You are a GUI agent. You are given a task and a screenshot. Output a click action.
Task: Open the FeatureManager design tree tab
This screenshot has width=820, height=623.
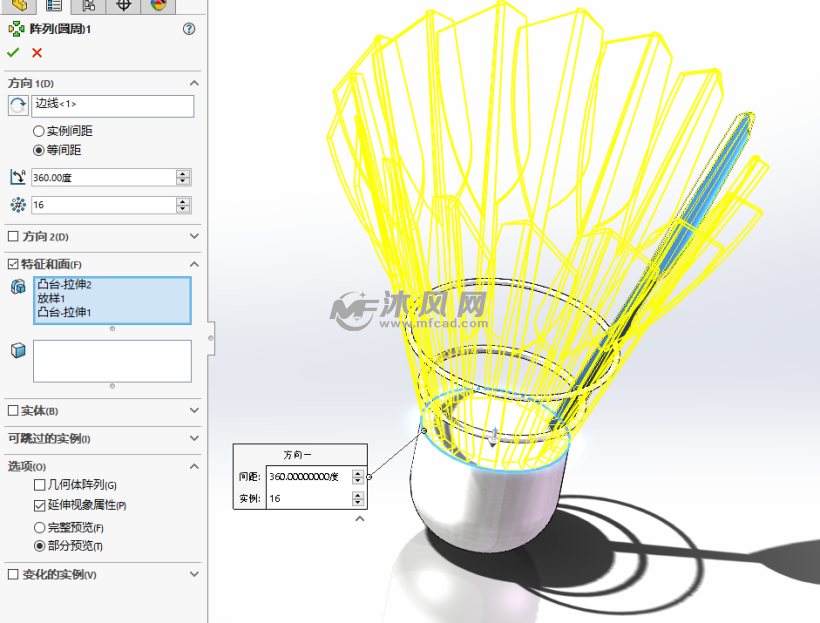(19, 6)
